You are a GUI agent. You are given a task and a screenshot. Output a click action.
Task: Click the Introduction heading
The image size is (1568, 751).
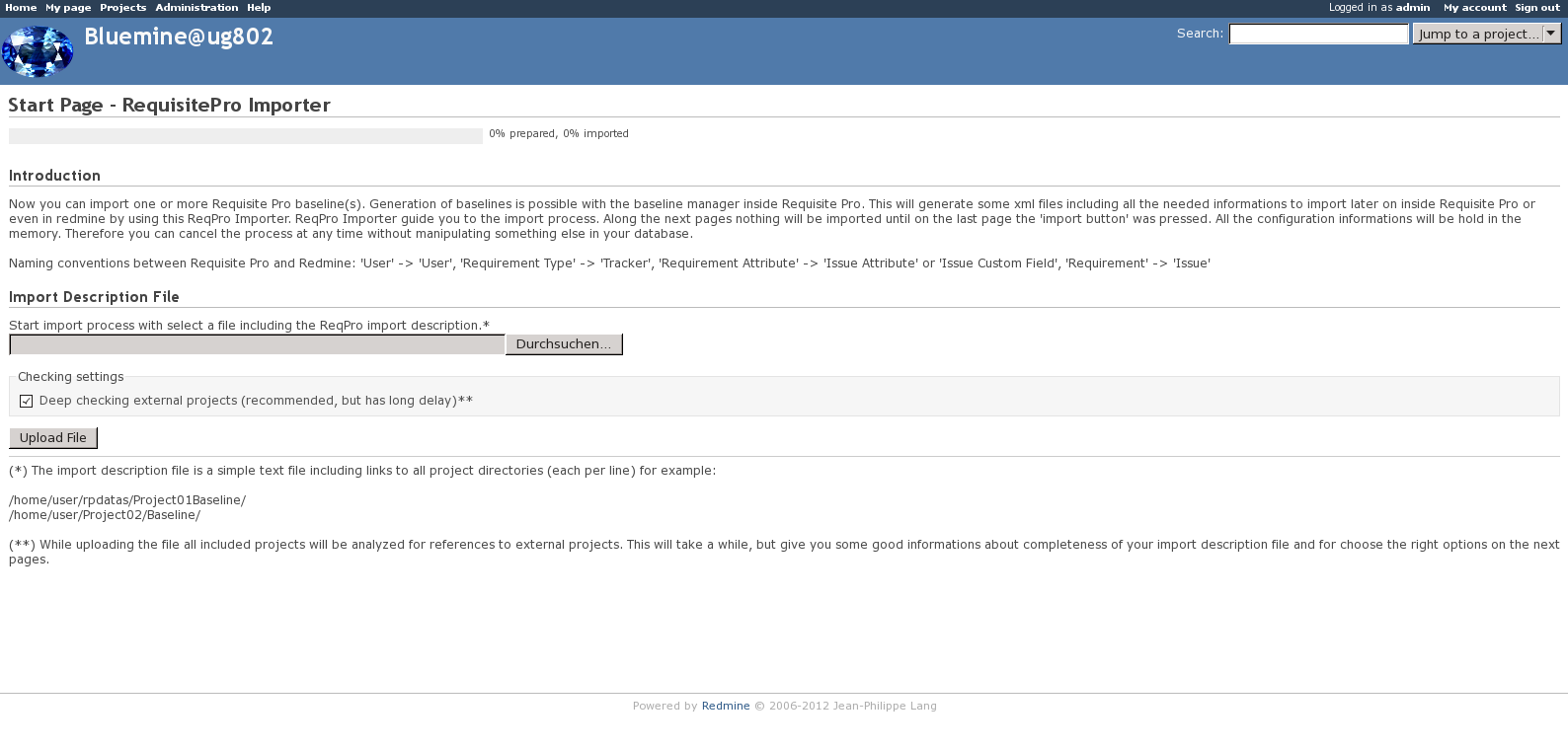pyautogui.click(x=54, y=176)
